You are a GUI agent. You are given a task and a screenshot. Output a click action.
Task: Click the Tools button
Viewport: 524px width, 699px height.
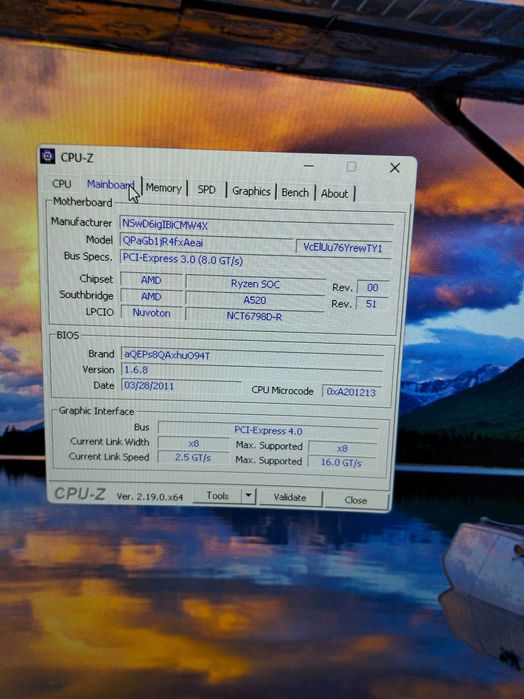click(217, 496)
